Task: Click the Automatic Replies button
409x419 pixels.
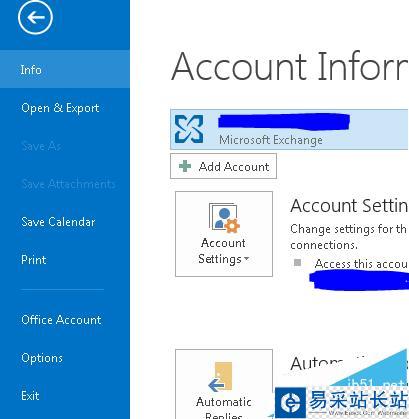Action: (224, 384)
